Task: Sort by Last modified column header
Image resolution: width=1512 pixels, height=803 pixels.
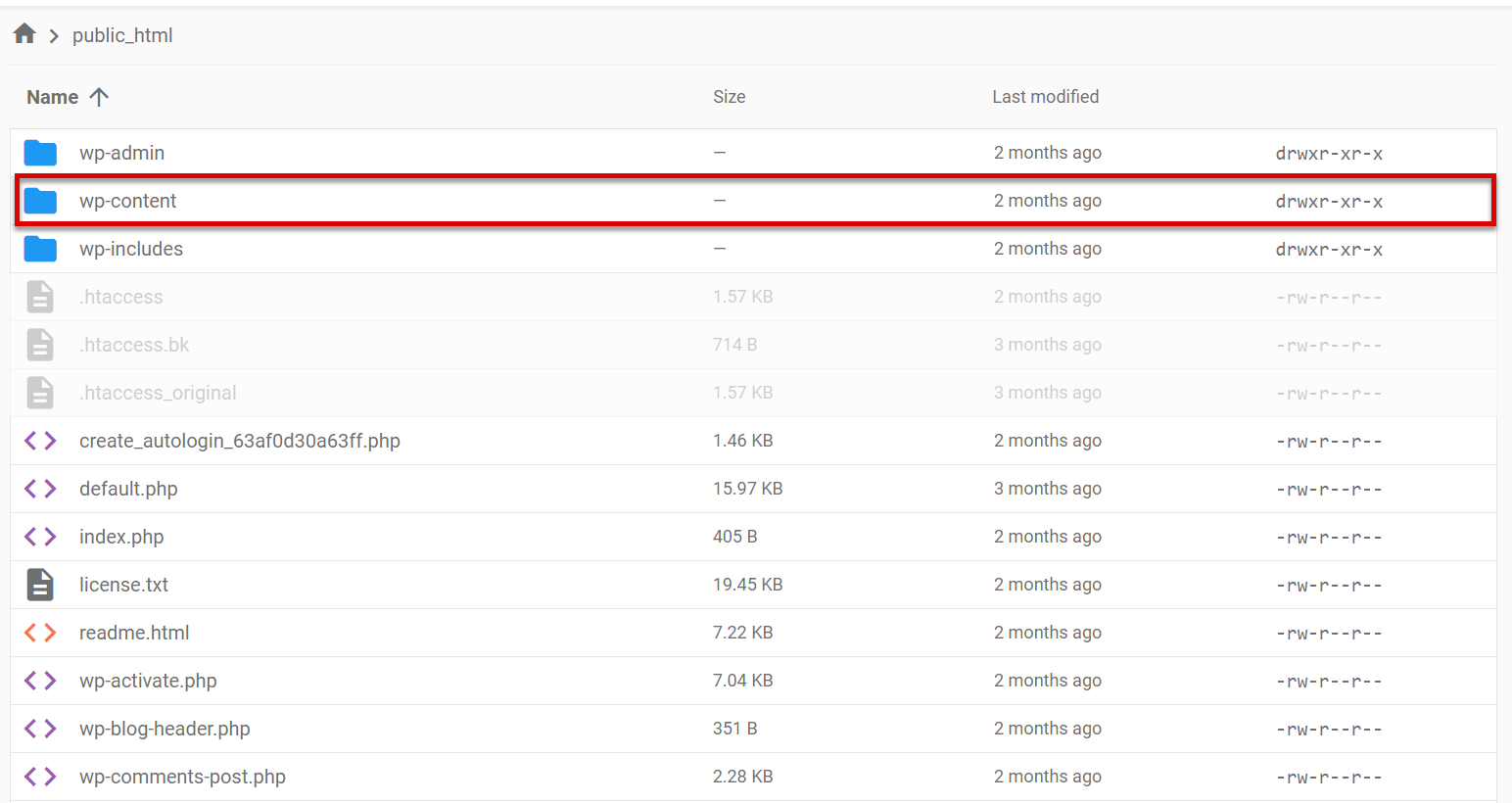Action: (1045, 97)
